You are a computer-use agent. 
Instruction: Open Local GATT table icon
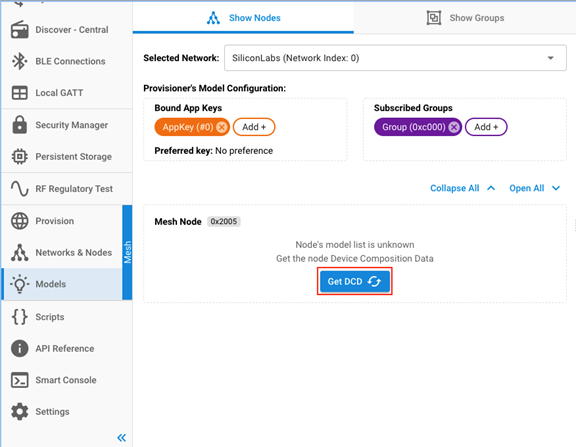point(19,93)
